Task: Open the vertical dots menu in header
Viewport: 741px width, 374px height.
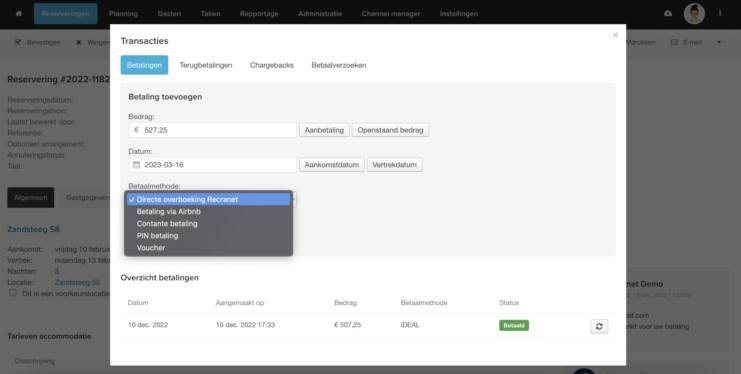Action: click(720, 14)
